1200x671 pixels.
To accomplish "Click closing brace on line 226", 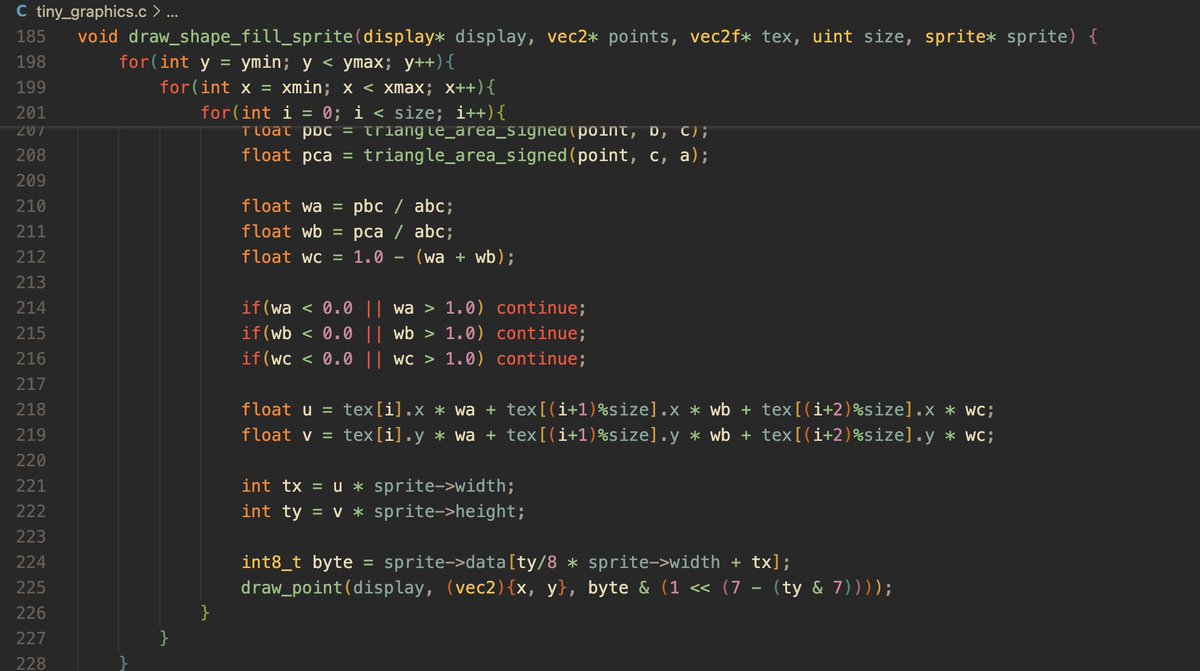I will 206,612.
